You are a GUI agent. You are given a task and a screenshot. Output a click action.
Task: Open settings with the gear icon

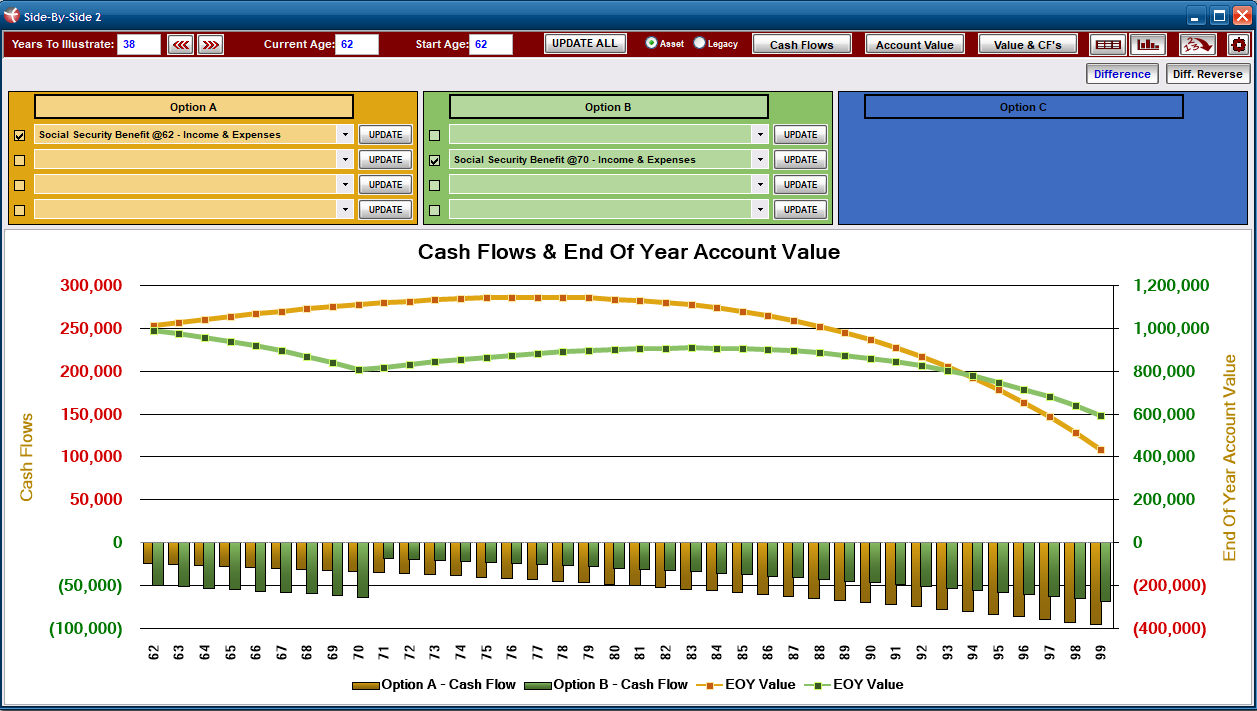1239,44
